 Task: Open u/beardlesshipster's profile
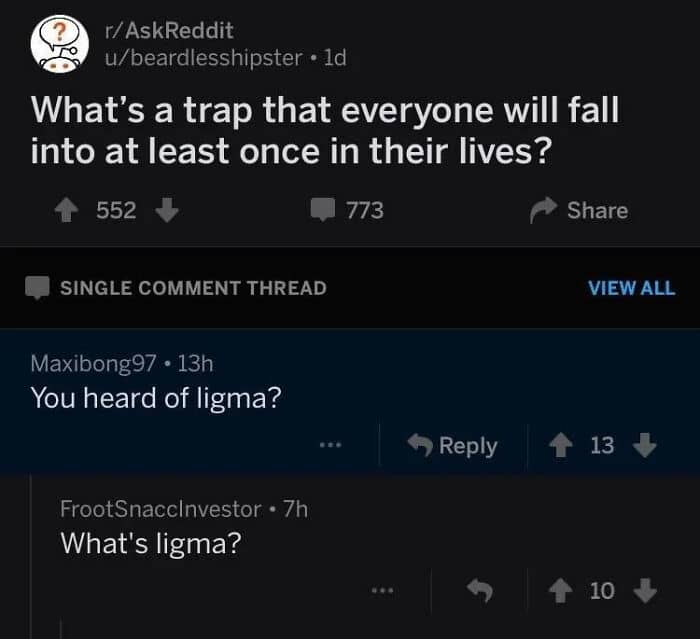click(x=202, y=58)
